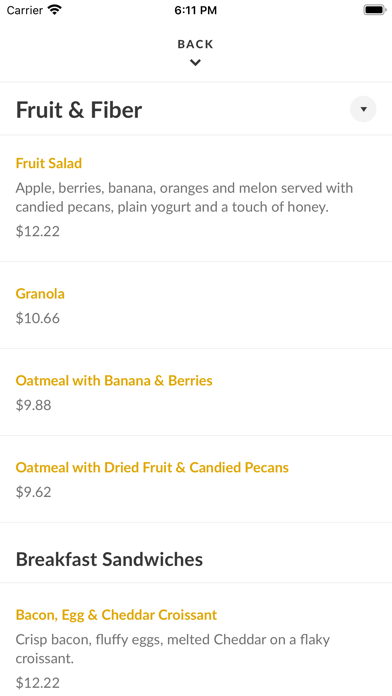Click the battery icon in status bar

375,10
